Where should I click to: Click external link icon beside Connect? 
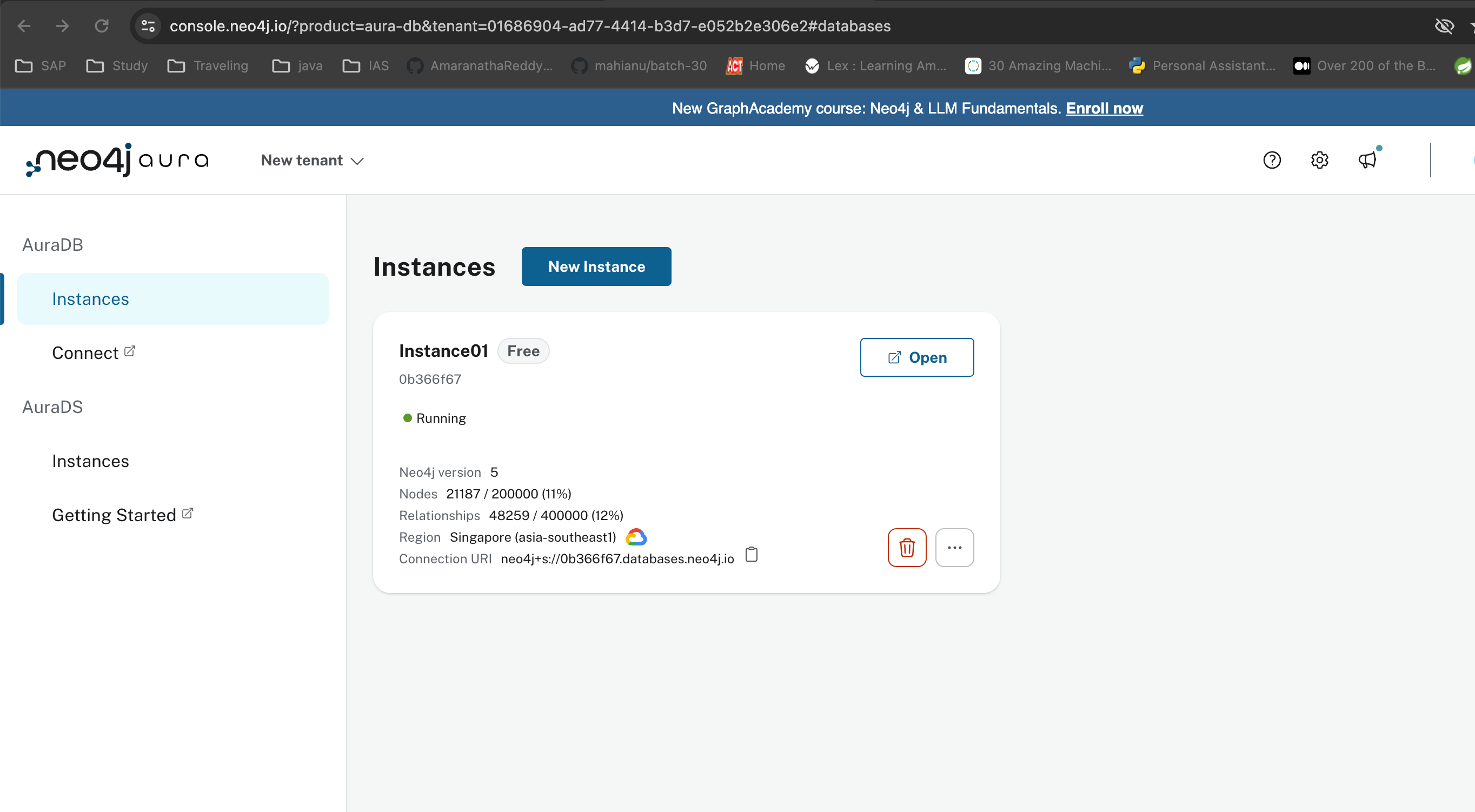[x=129, y=351]
